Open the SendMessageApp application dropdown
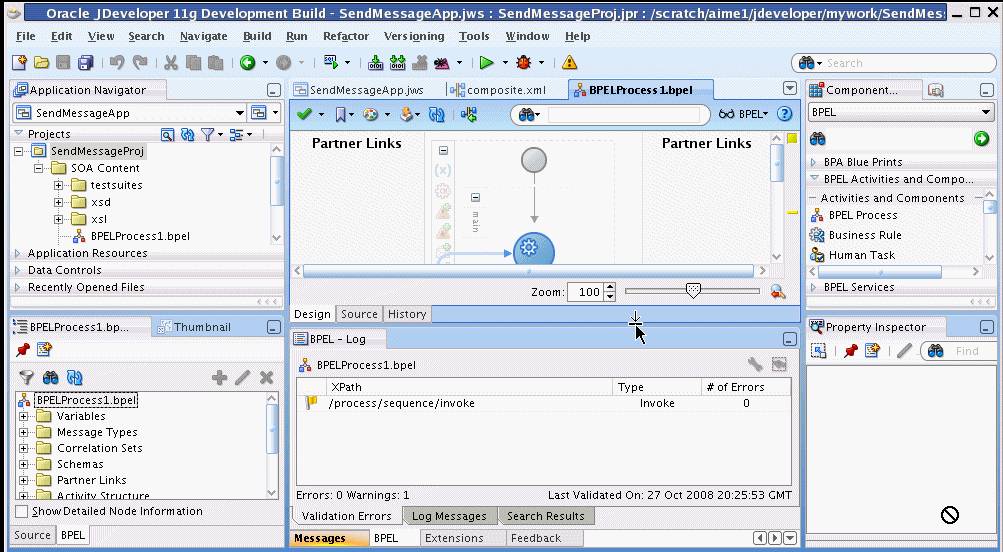This screenshot has height=552, width=1003. (x=240, y=113)
